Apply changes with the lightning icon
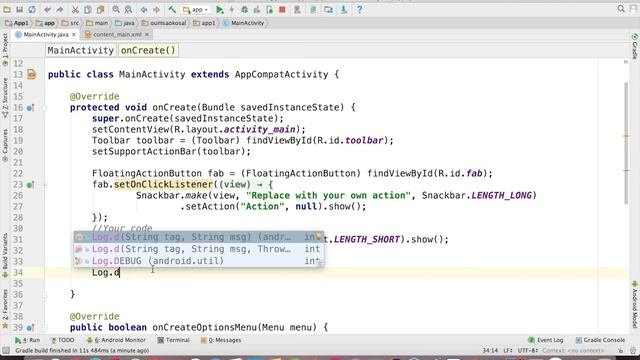 tap(232, 9)
